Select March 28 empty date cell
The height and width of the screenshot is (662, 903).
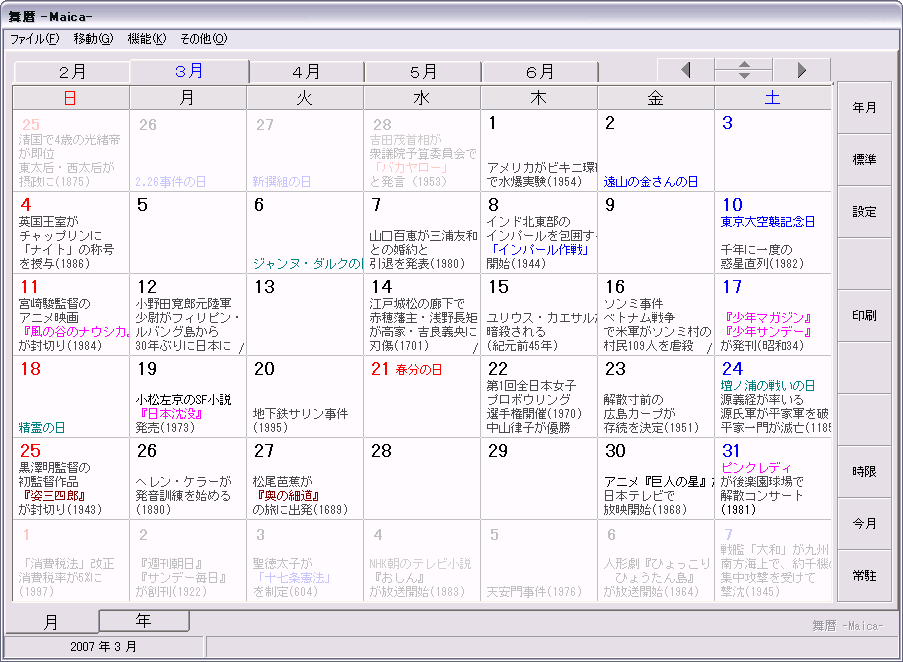422,479
